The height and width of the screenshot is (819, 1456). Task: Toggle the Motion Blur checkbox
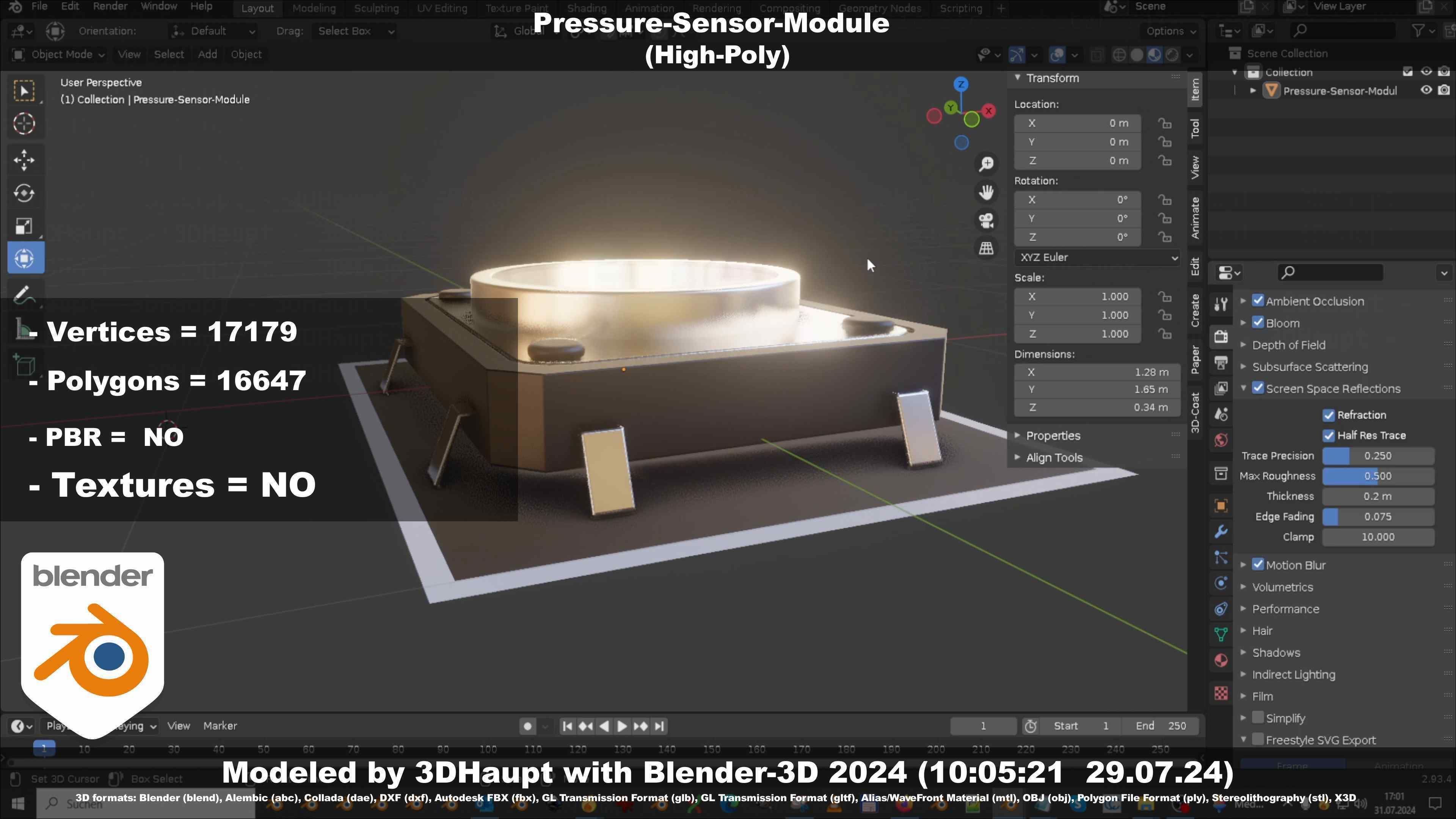coord(1258,565)
